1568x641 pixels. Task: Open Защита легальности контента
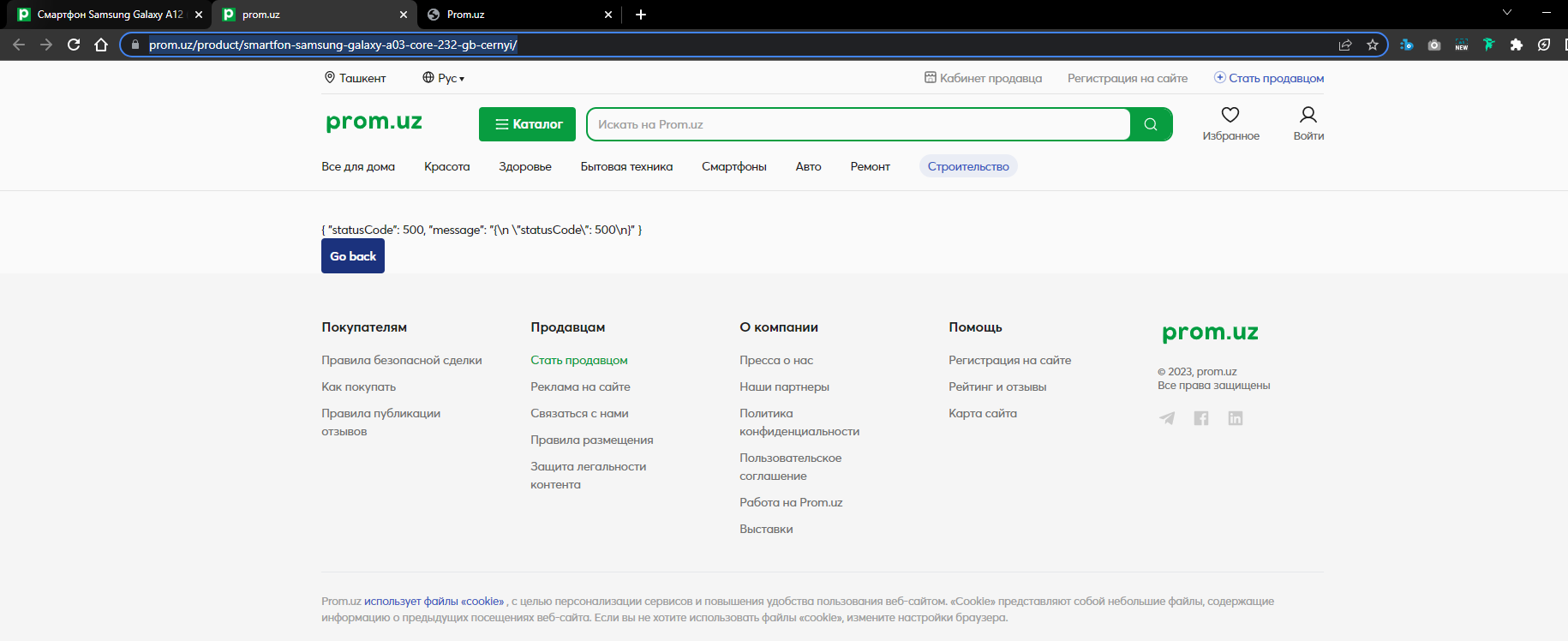pyautogui.click(x=589, y=475)
